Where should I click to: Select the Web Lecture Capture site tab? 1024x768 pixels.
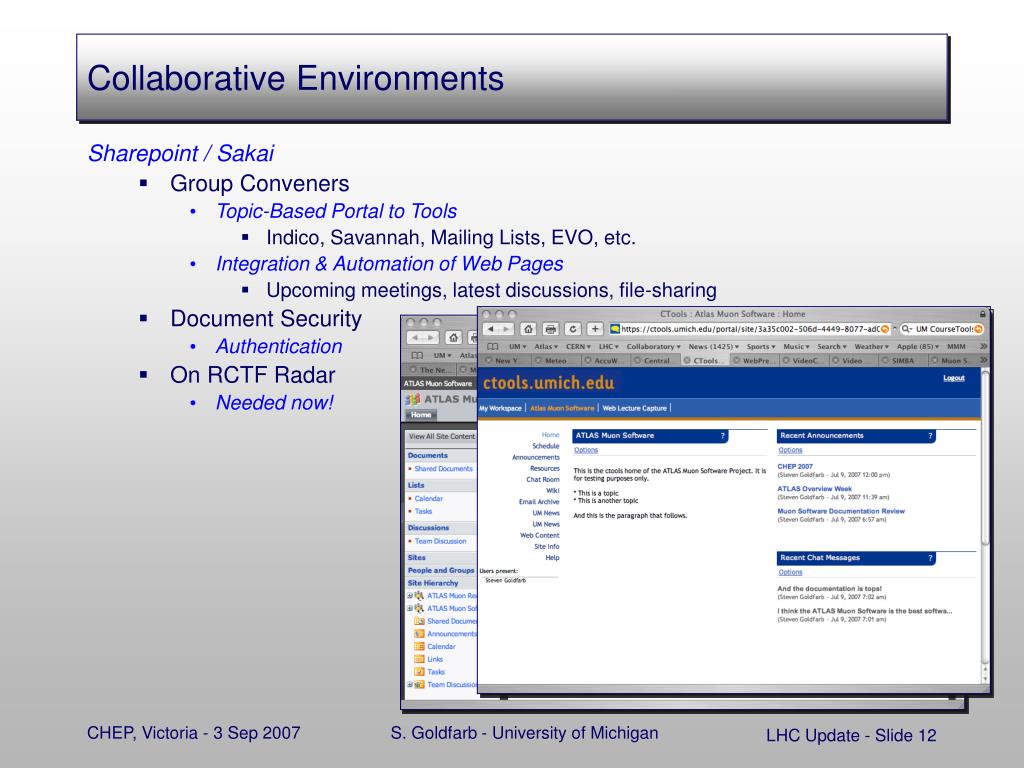[x=634, y=408]
